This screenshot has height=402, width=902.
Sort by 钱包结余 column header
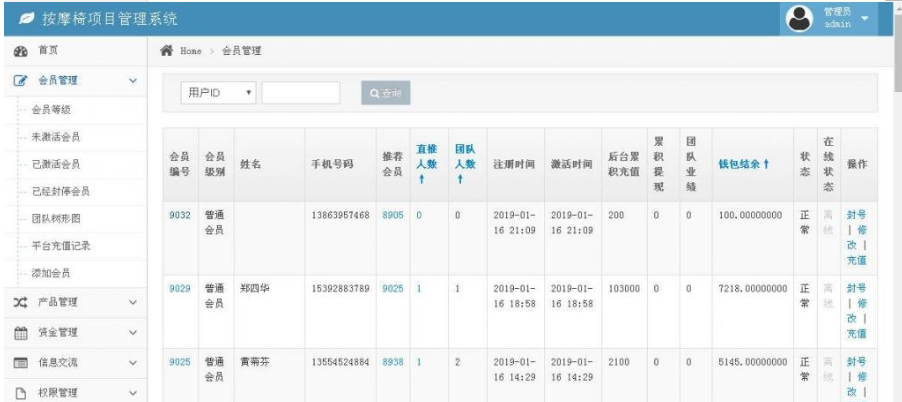(744, 164)
